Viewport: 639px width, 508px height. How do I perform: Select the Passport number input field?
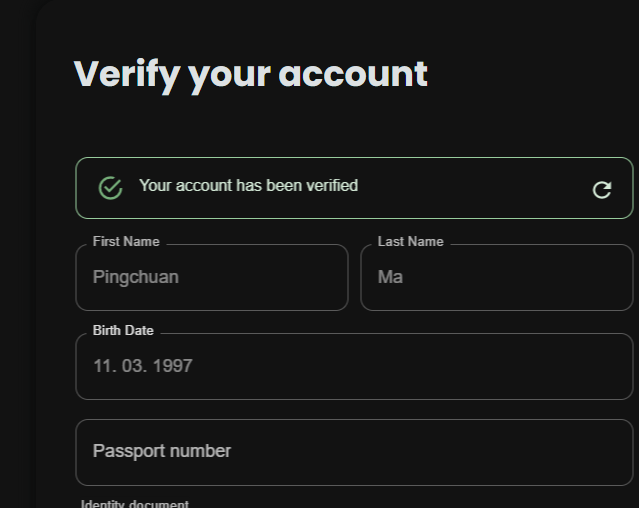[400, 452]
